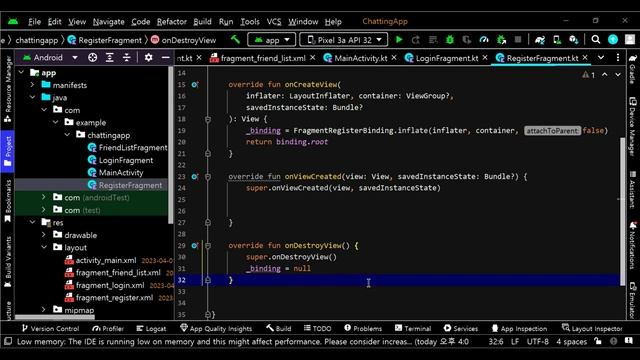640x360 pixels.
Task: Toggle the Bookmarks tool window
Action: pyautogui.click(x=7, y=201)
